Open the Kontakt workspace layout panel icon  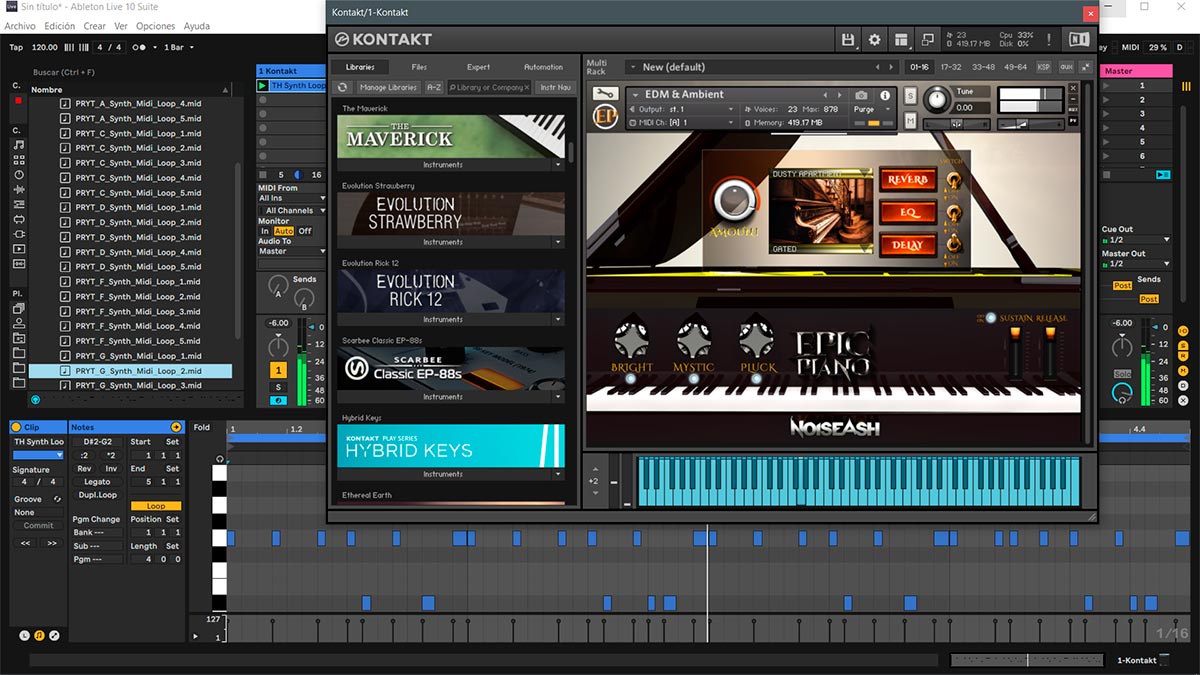click(901, 39)
